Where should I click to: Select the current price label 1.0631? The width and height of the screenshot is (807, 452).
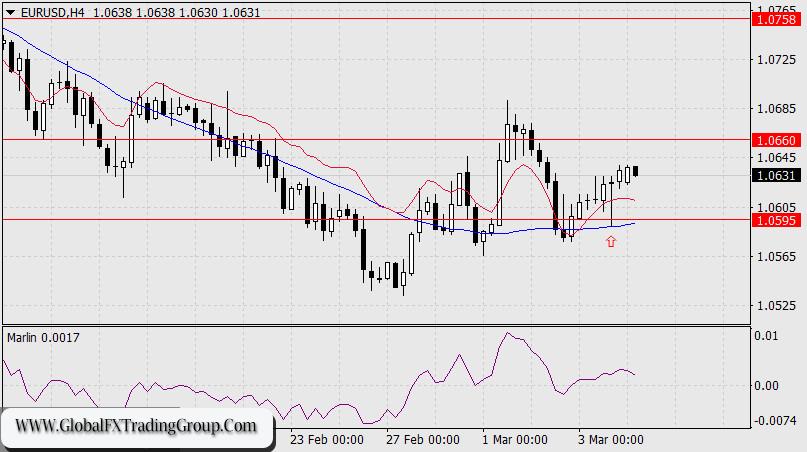pos(777,176)
